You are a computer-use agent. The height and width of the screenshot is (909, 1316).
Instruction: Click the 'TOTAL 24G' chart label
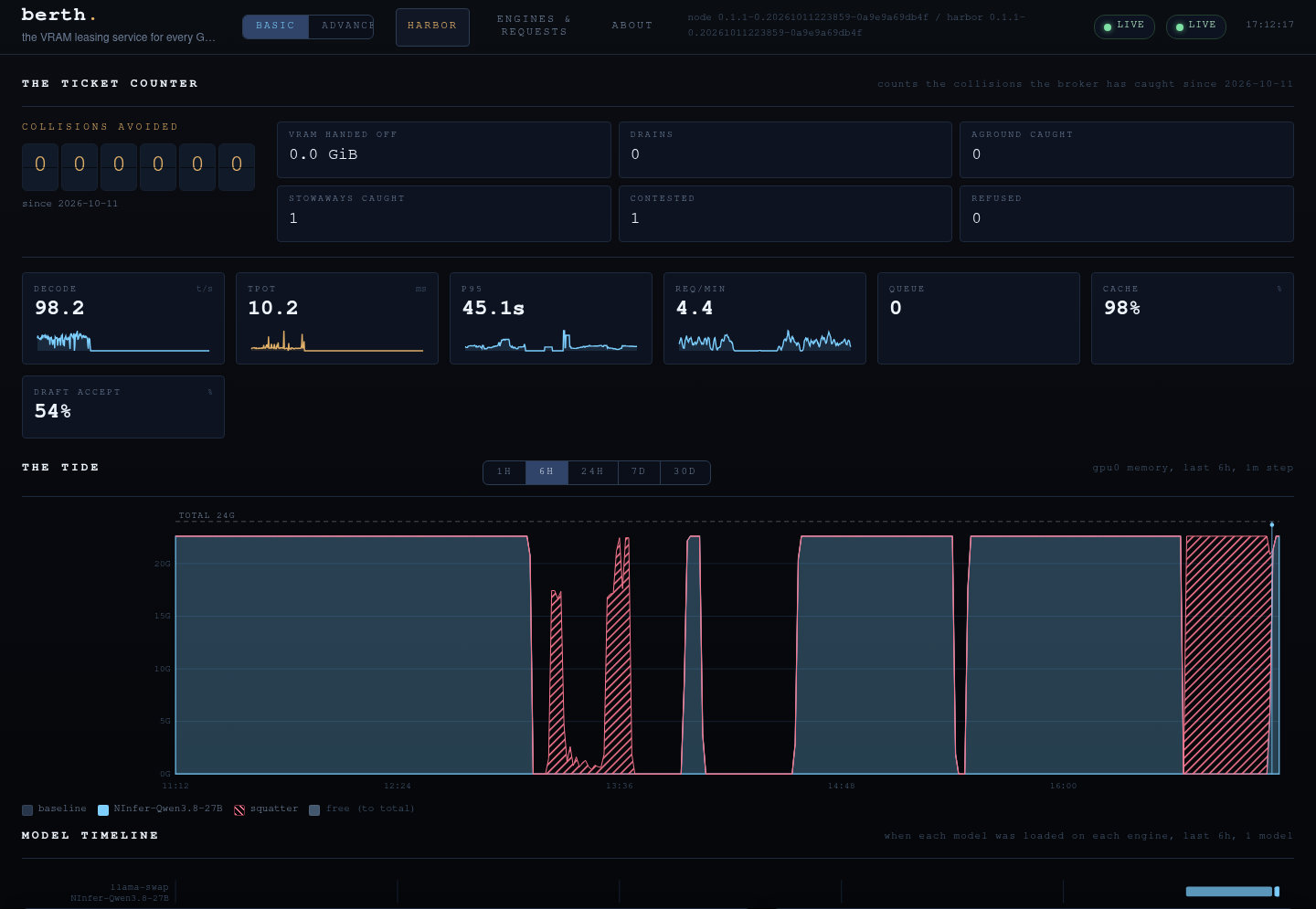[207, 515]
